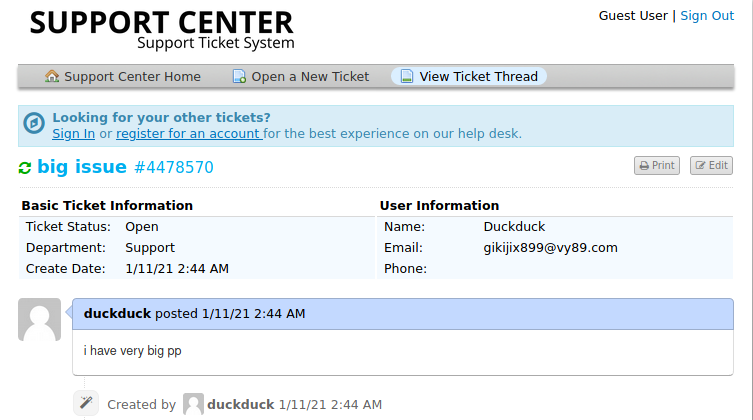Click the duckduck poster name in thread header
753x420 pixels.
tap(117, 314)
